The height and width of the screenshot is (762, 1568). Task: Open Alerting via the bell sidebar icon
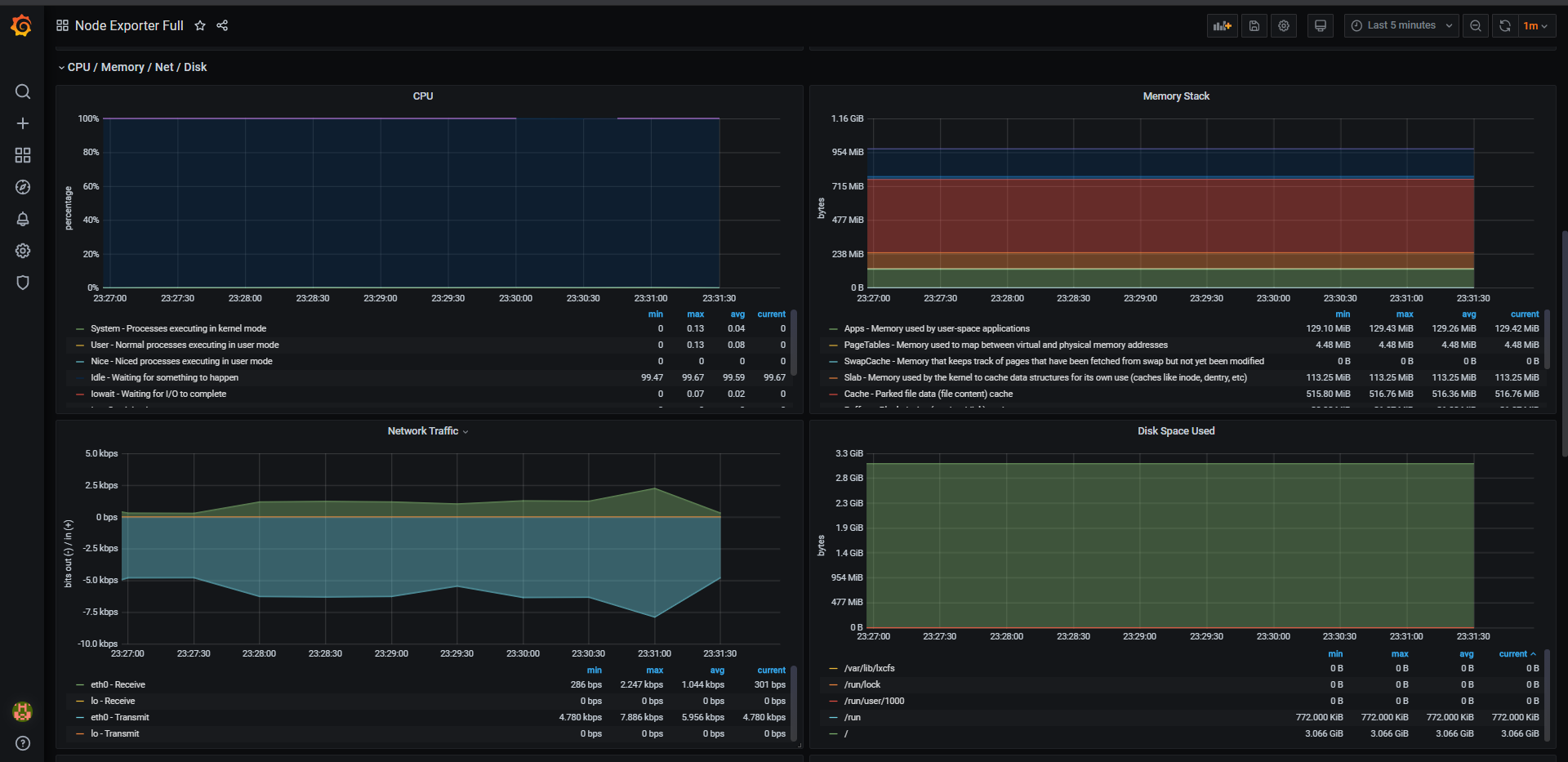tap(23, 219)
